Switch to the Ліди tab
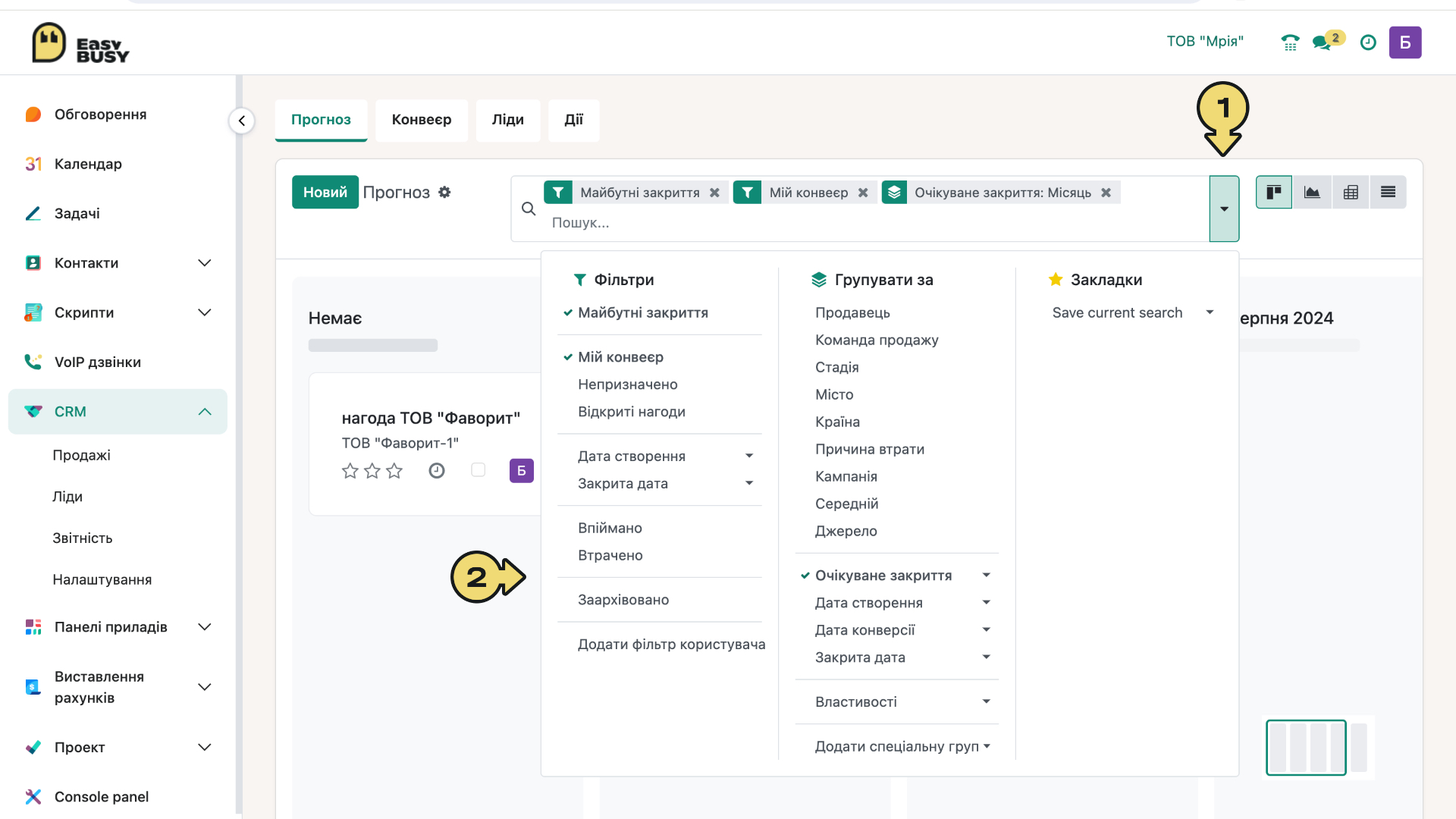 pyautogui.click(x=508, y=120)
